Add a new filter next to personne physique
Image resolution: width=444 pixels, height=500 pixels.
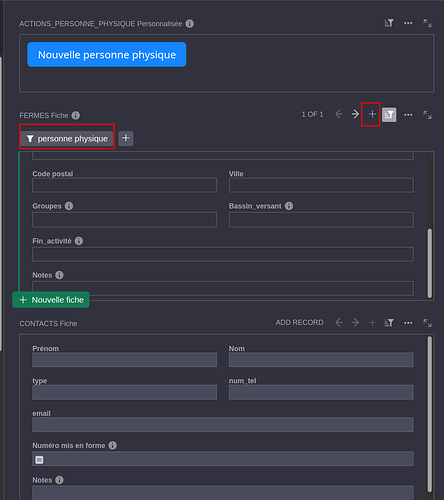(x=126, y=138)
